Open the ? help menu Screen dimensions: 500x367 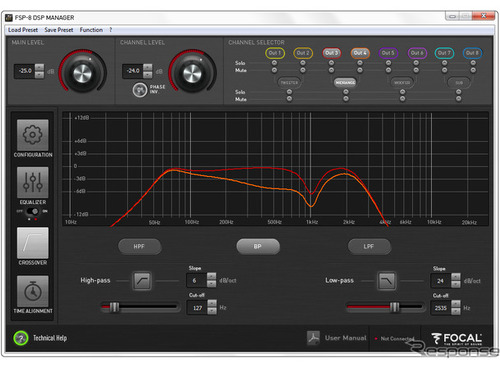pyautogui.click(x=110, y=30)
